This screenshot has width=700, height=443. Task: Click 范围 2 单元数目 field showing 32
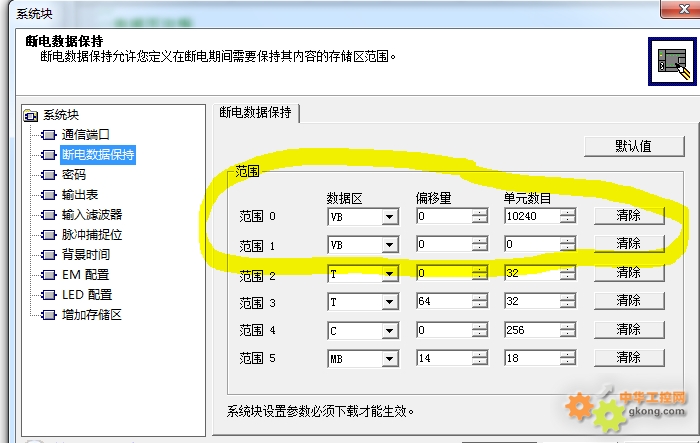click(532, 273)
